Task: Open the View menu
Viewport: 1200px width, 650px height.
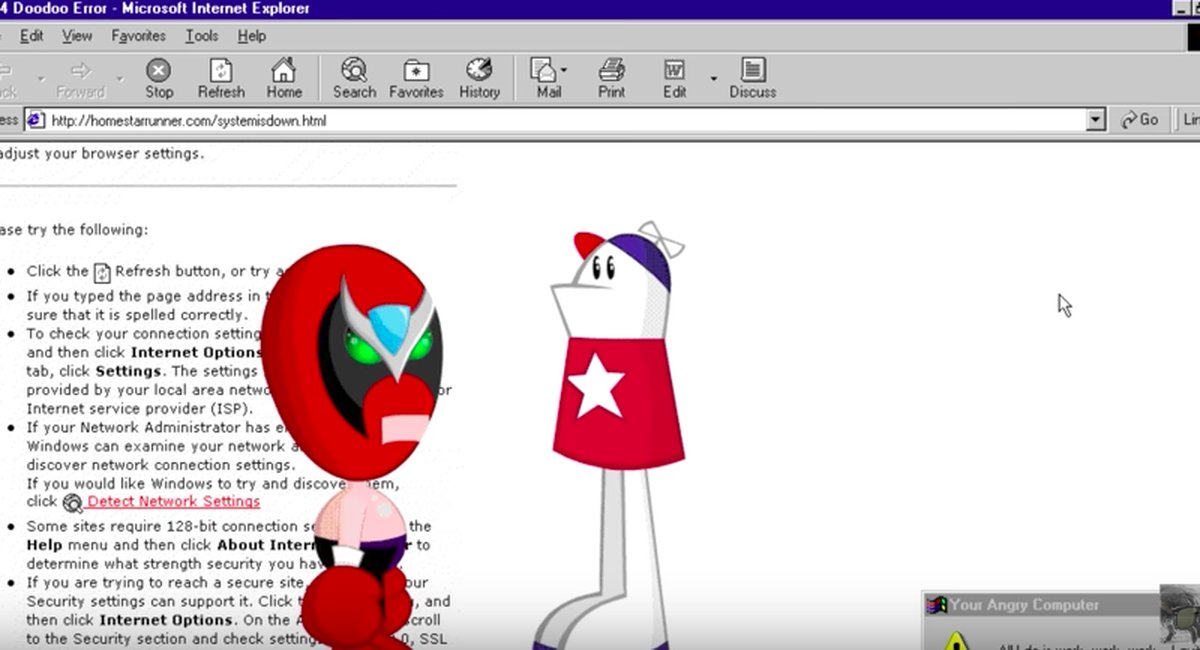Action: pyautogui.click(x=77, y=36)
